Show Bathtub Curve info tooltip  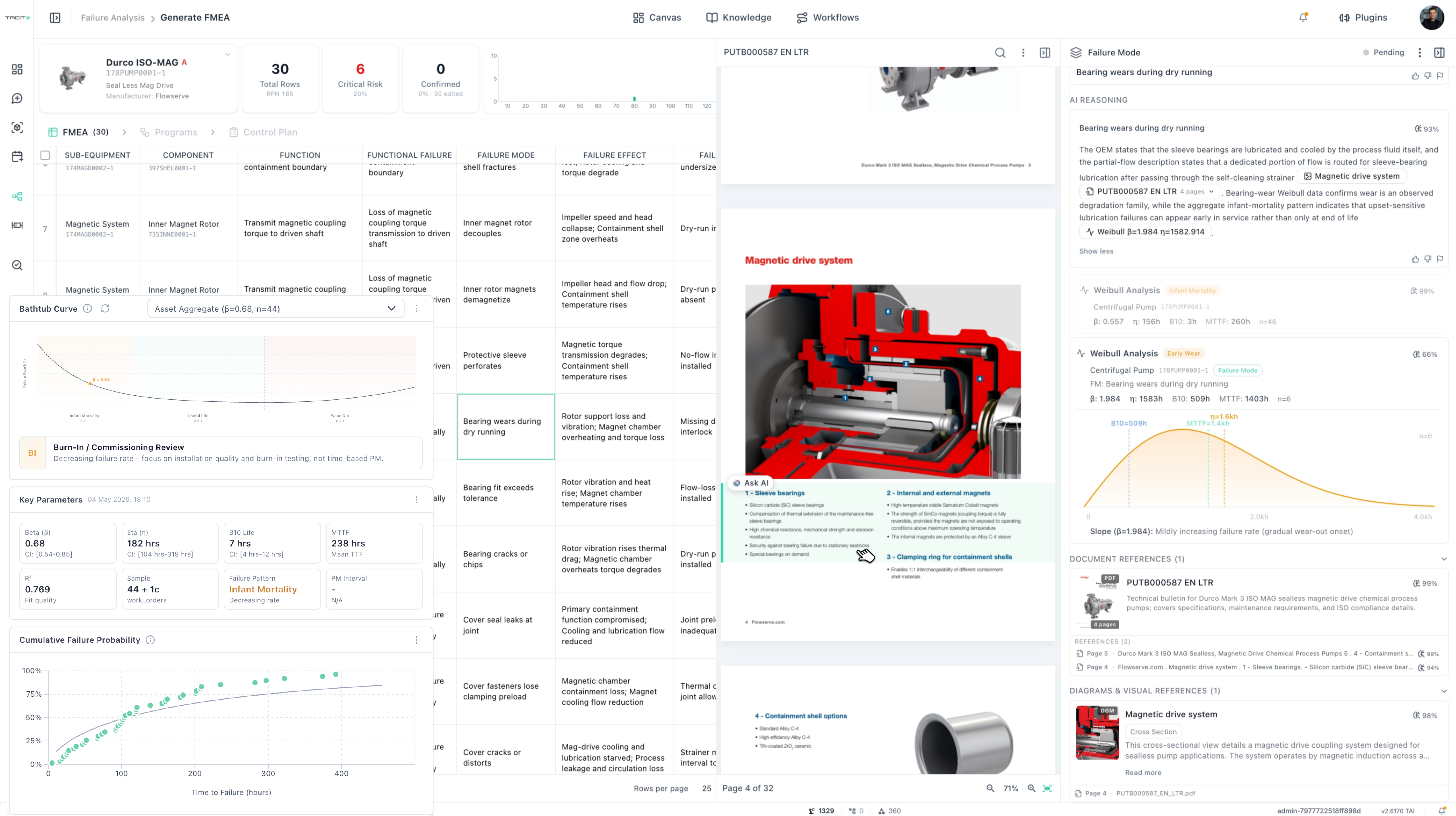click(88, 308)
